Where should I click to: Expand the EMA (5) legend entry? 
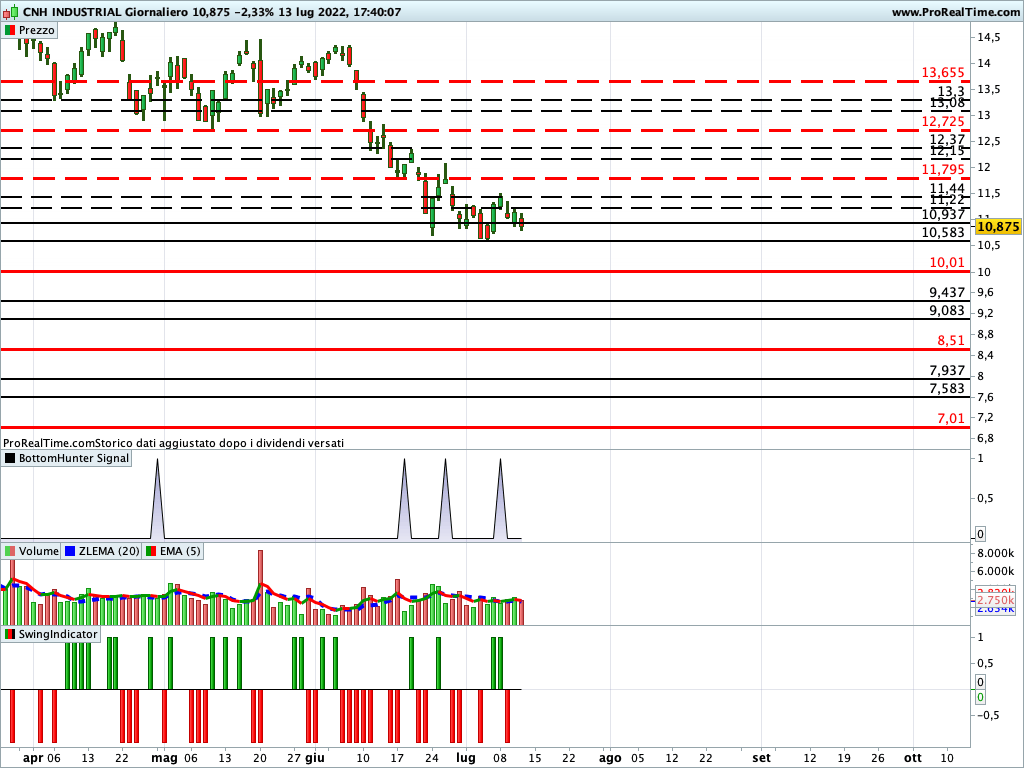pos(178,551)
